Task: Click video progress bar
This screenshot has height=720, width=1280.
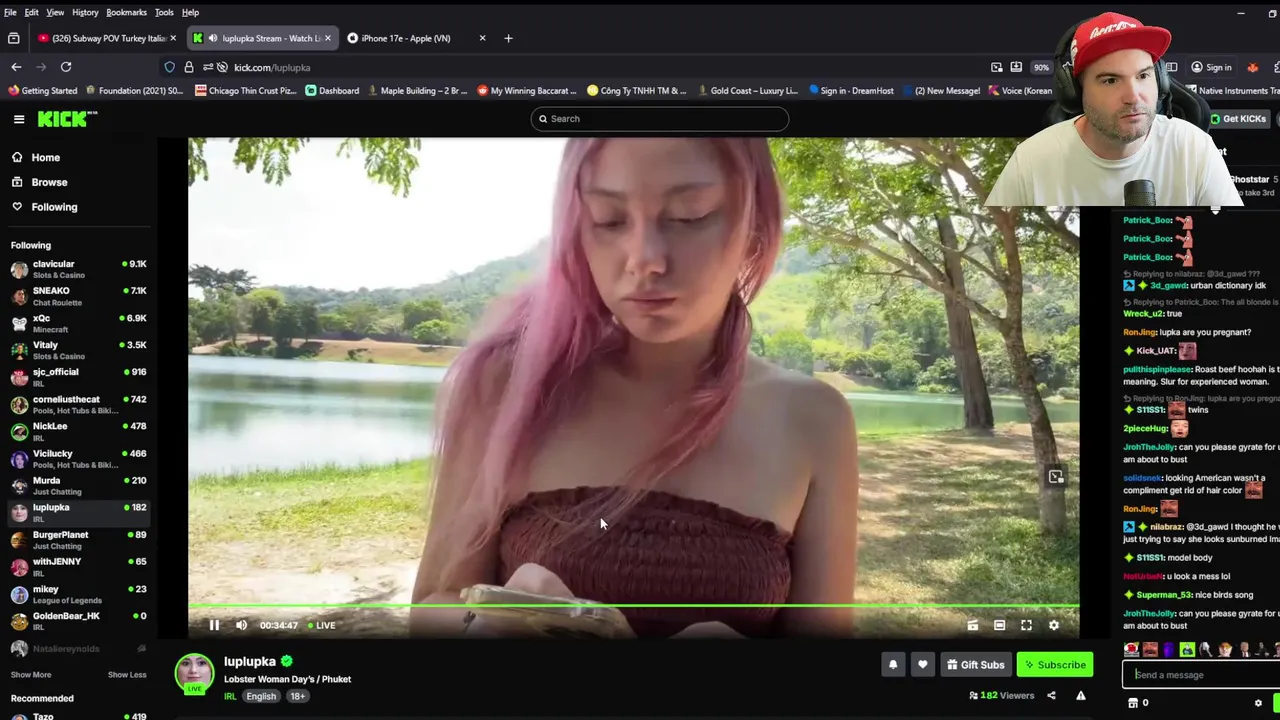Action: coord(633,606)
